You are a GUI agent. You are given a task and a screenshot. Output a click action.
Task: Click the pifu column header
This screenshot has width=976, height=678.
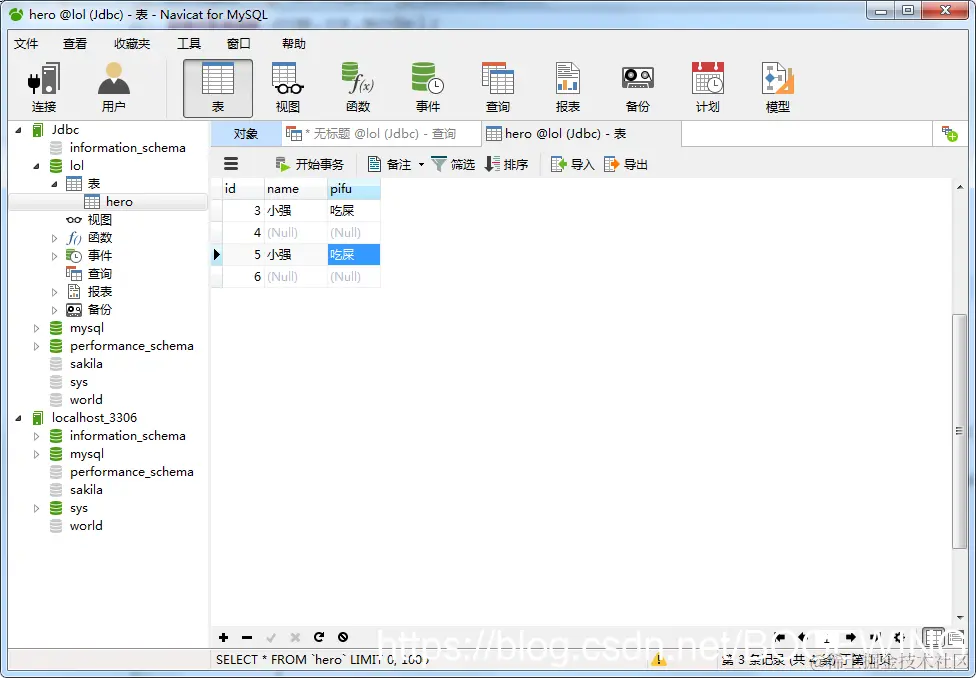point(354,189)
